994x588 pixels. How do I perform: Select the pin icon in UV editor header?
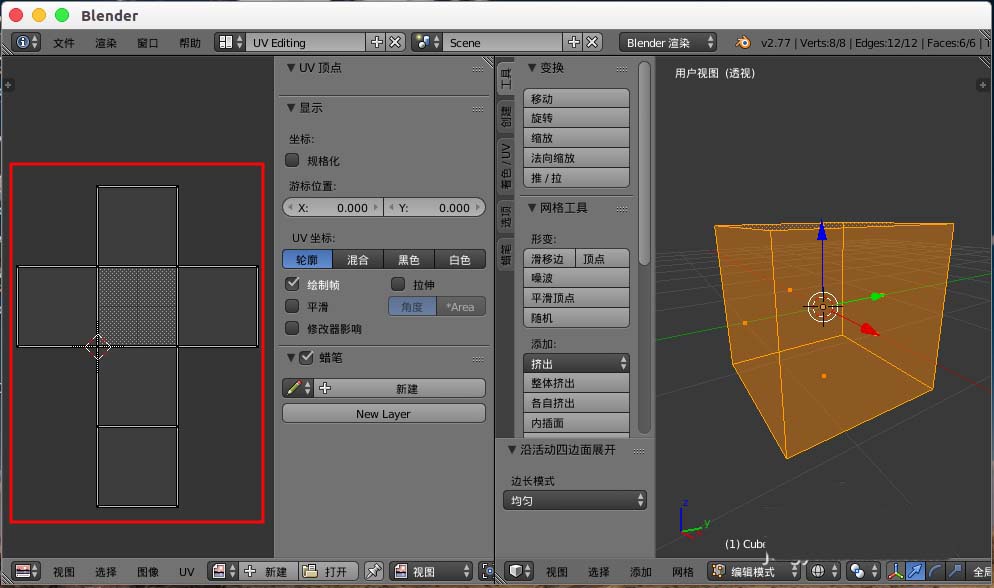[374, 571]
